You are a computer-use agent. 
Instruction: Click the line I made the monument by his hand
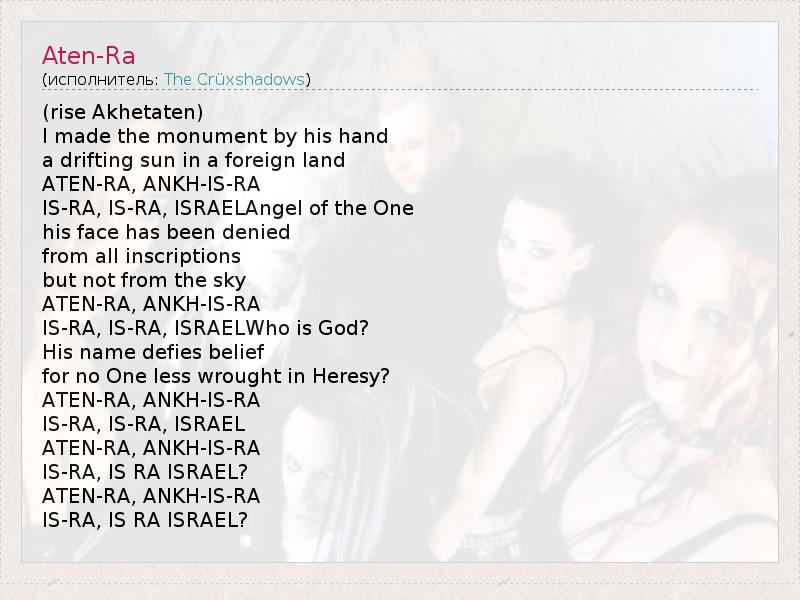[x=215, y=136]
